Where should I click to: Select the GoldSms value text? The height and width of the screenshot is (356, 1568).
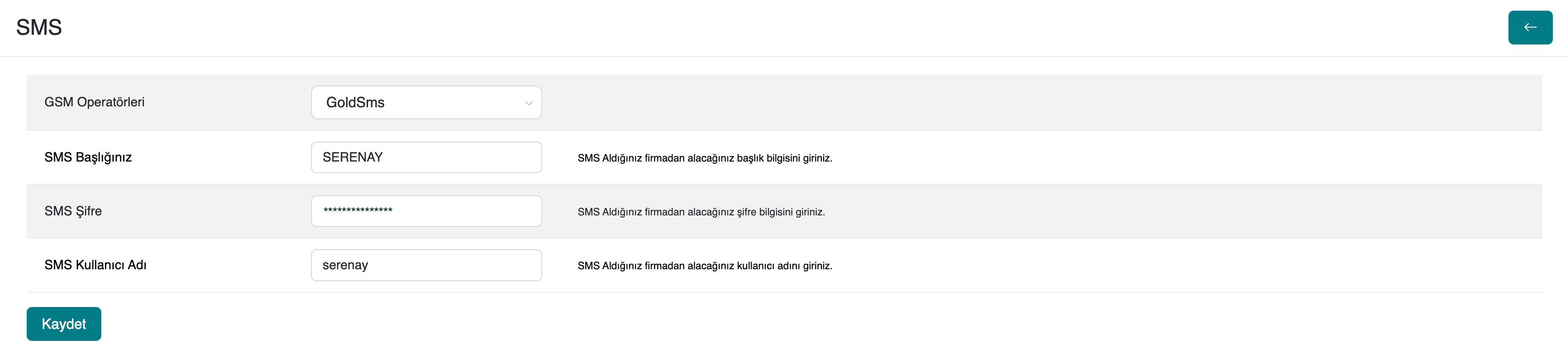(356, 102)
